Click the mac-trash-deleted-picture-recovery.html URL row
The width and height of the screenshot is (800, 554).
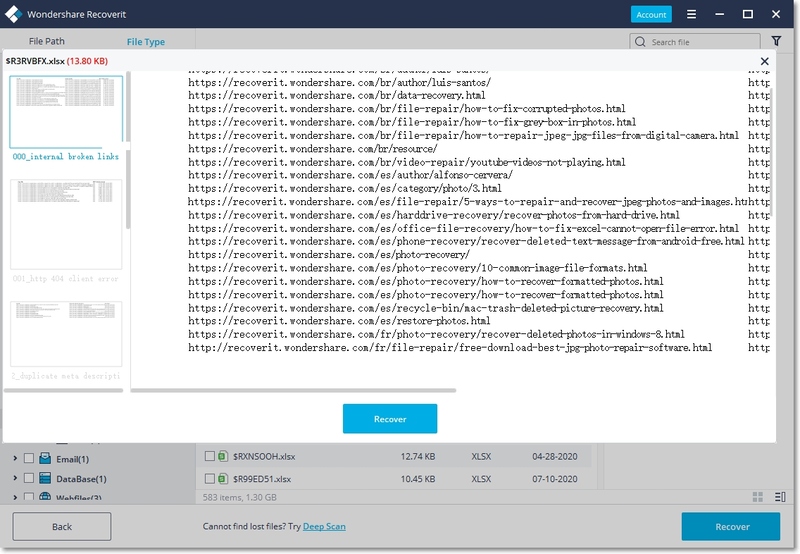pos(426,308)
